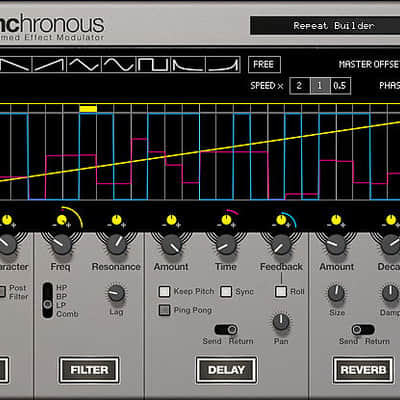Image resolution: width=400 pixels, height=400 pixels.
Task: Click the delay Time knob
Action: click(226, 245)
